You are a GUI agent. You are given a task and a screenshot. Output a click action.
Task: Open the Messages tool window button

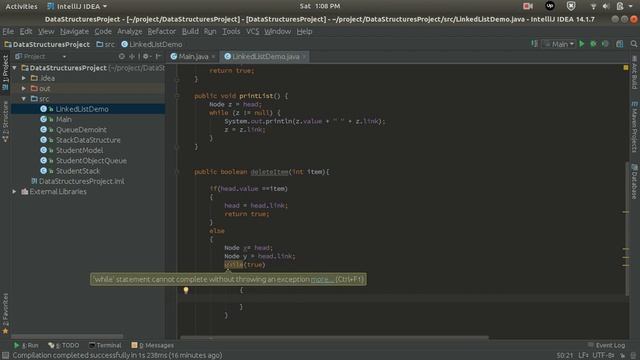coord(153,345)
